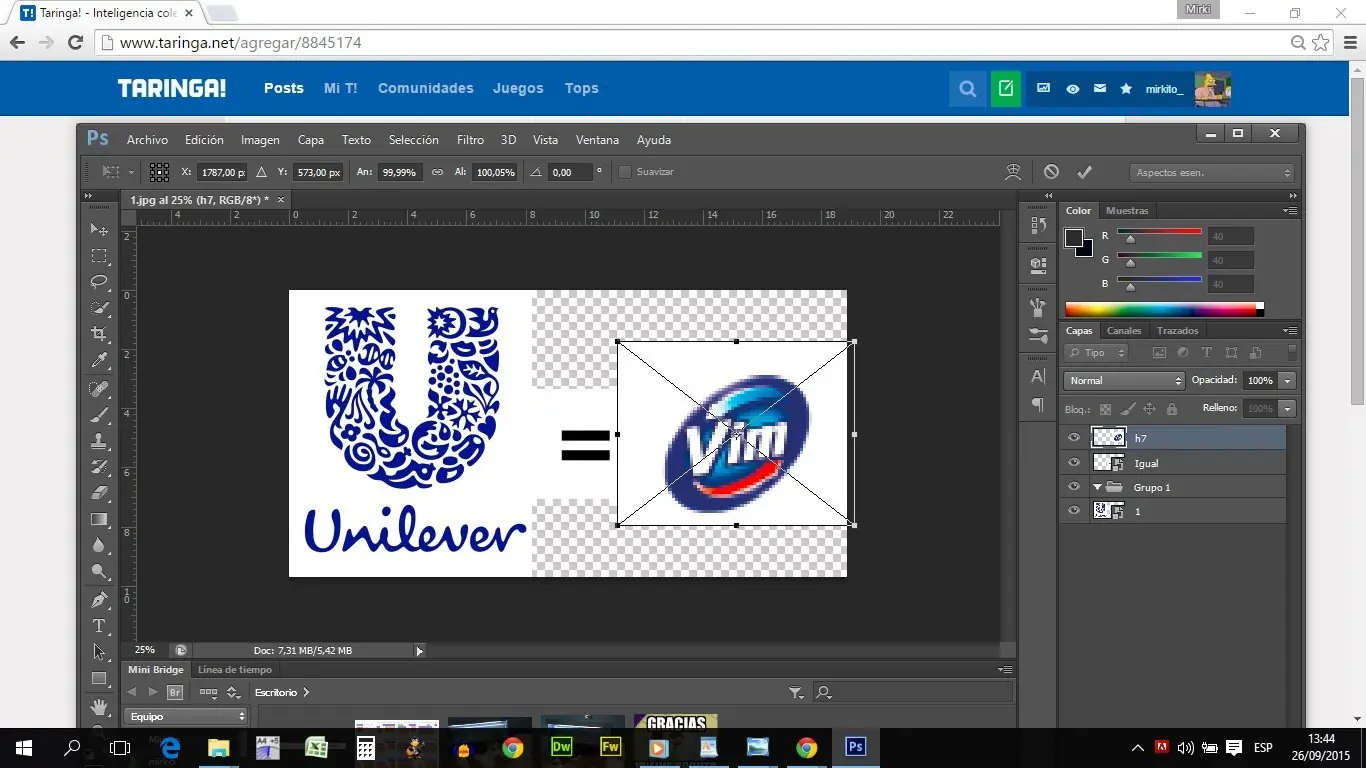Screen dimensions: 1366x768
Task: Select the Gradient tool
Action: pos(99,519)
